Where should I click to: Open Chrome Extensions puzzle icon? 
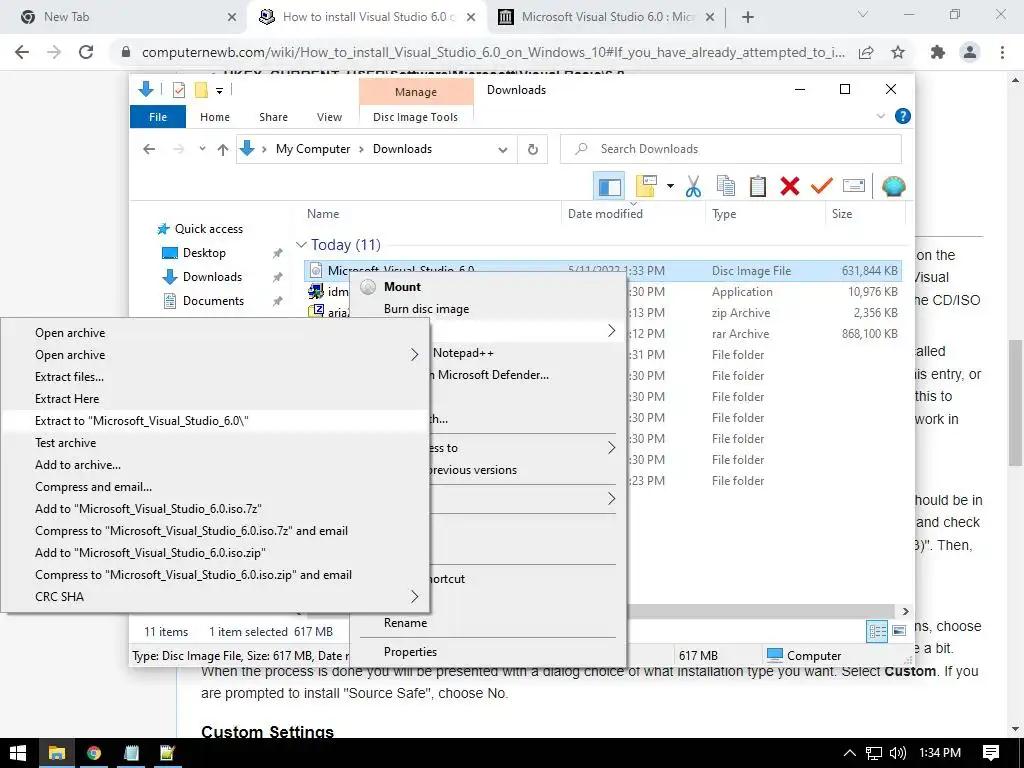938,52
